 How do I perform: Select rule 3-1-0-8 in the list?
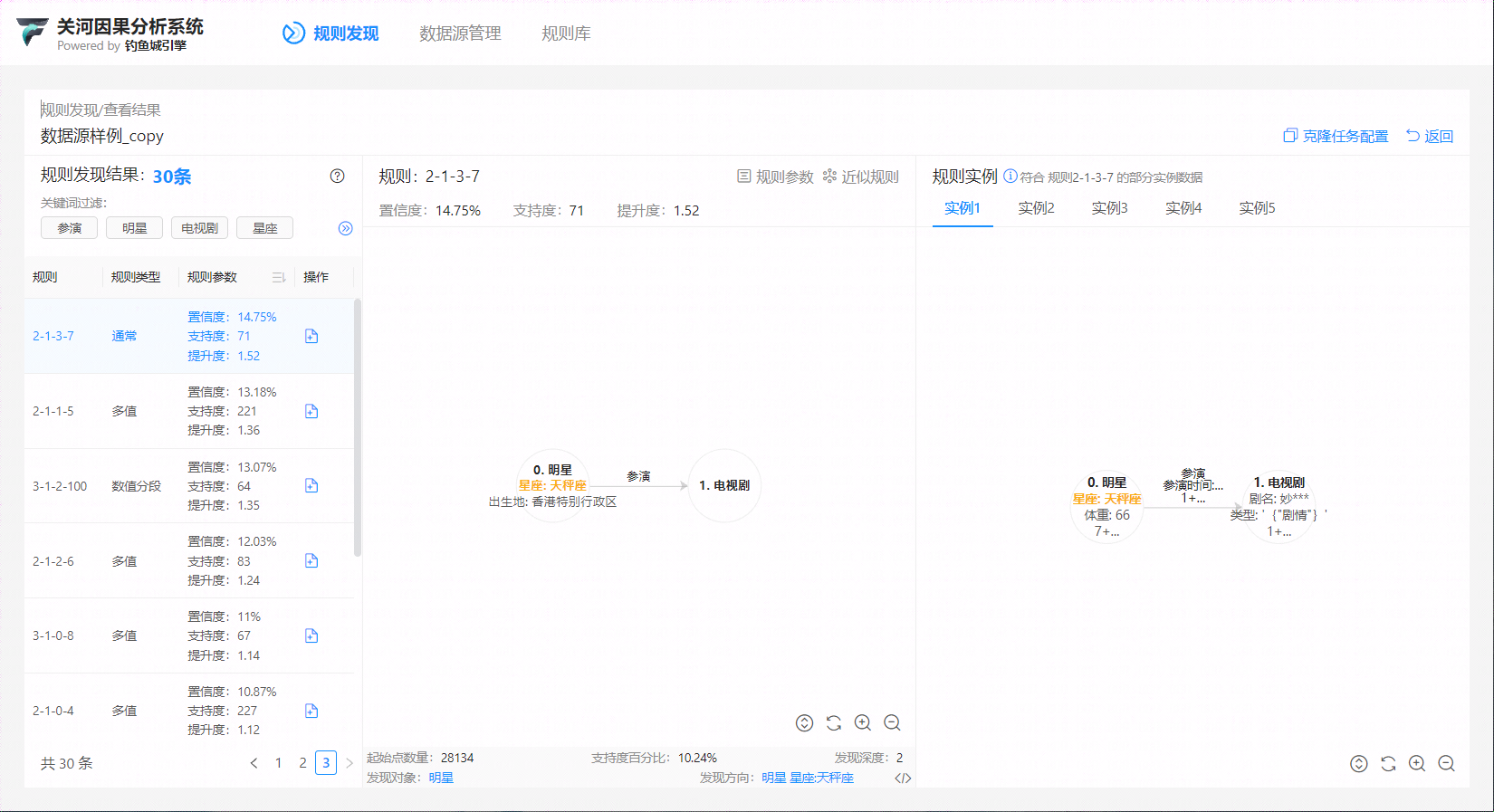188,635
